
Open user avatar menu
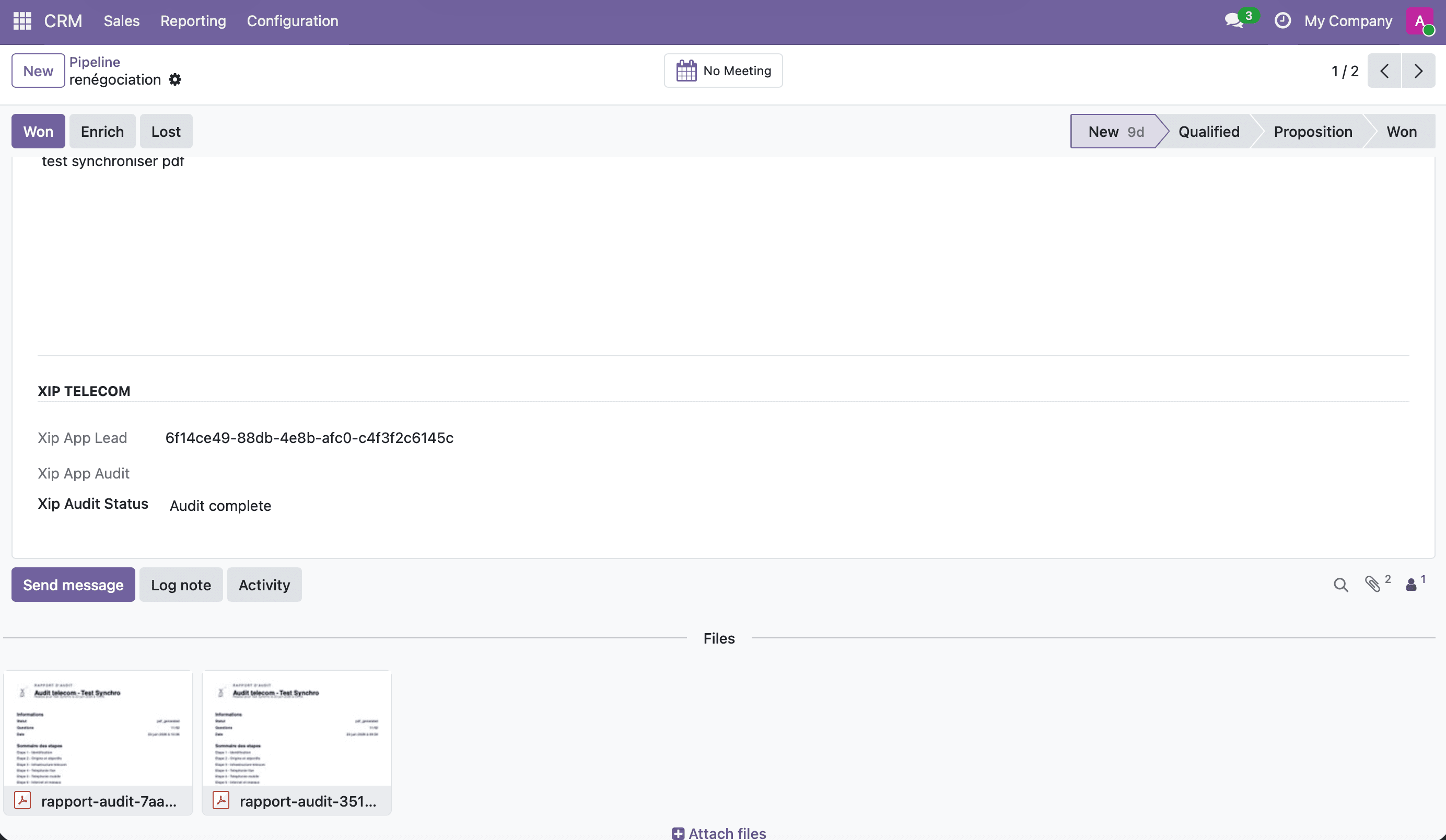[1420, 21]
